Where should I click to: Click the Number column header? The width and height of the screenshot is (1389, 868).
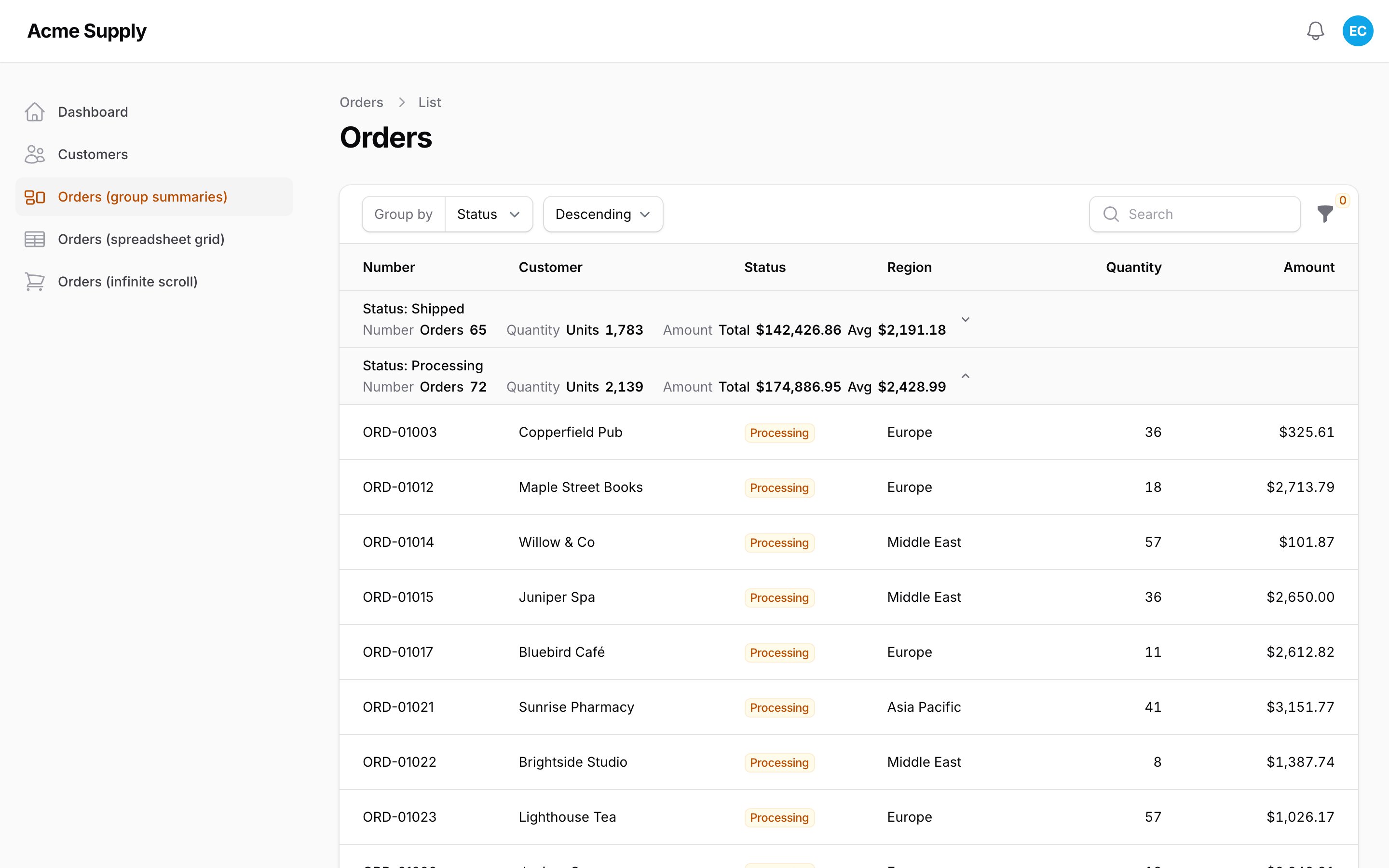click(389, 268)
